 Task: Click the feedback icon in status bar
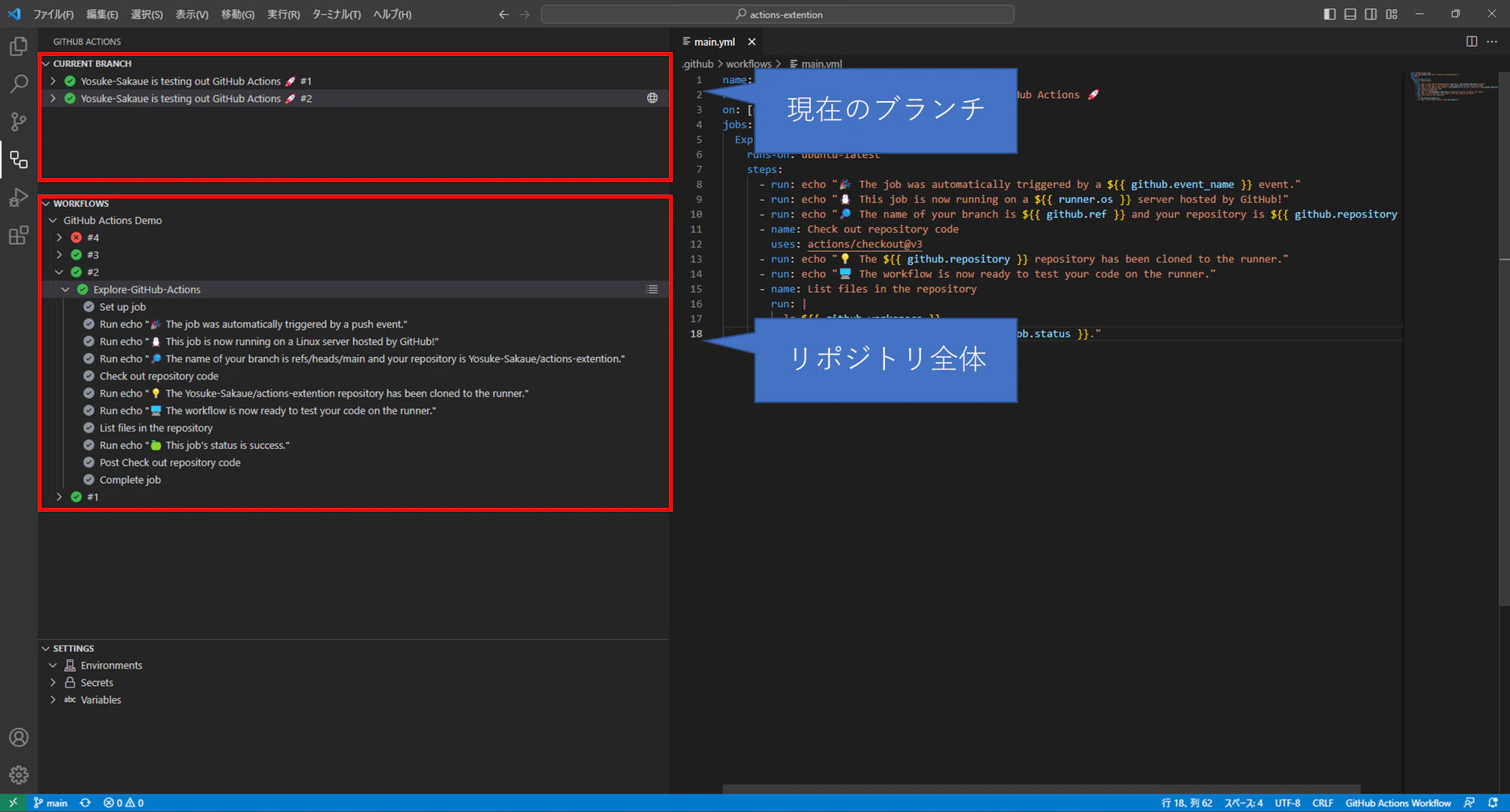coord(1469,803)
